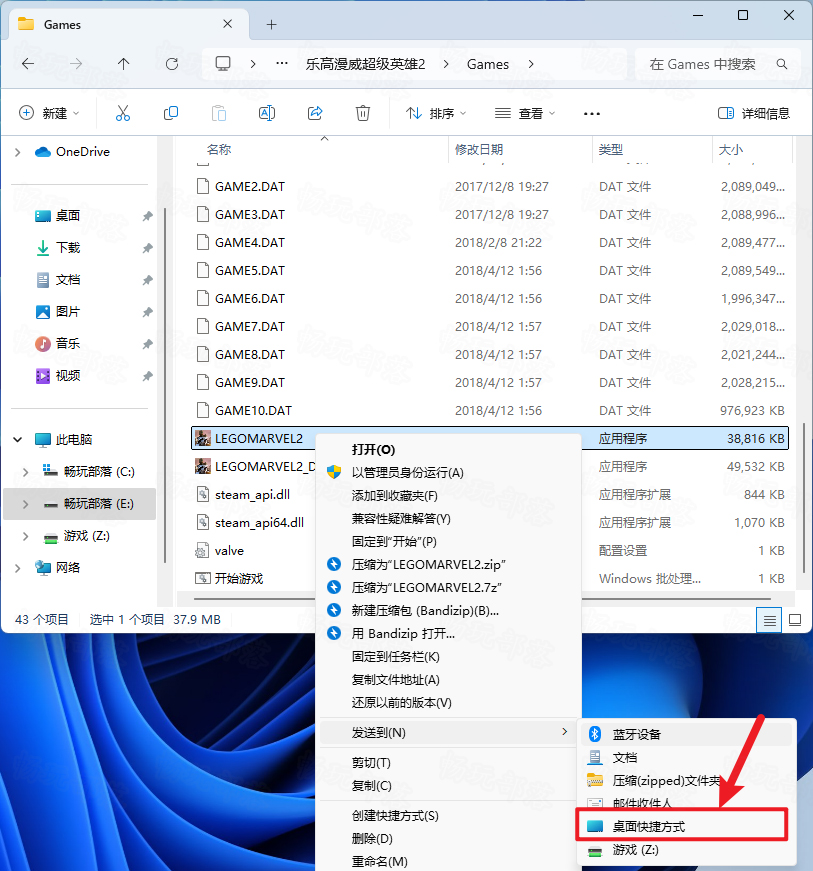Open the 排序 sort dropdown

(436, 113)
